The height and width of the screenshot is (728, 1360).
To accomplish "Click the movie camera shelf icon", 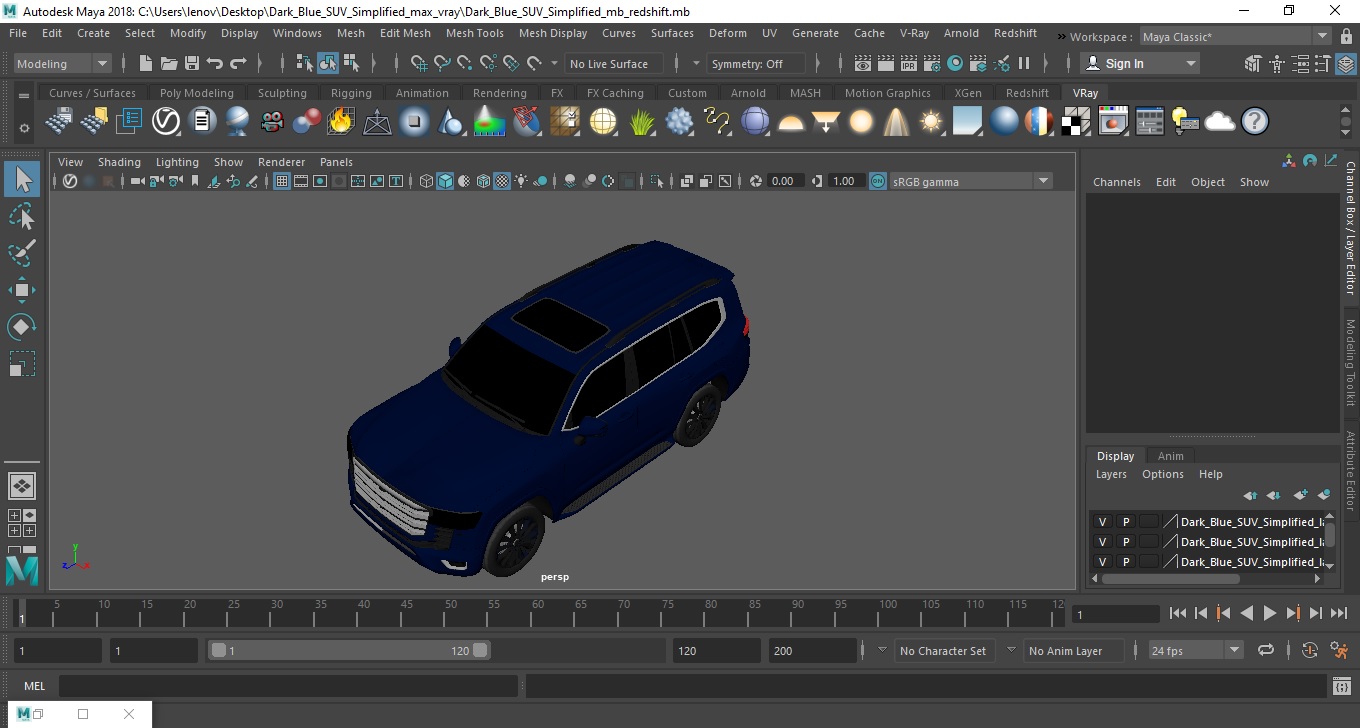I will (272, 122).
